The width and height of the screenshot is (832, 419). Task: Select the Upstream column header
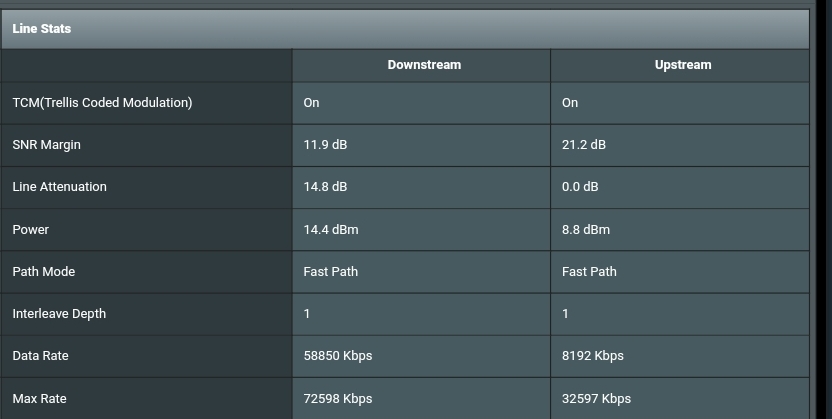click(x=683, y=65)
